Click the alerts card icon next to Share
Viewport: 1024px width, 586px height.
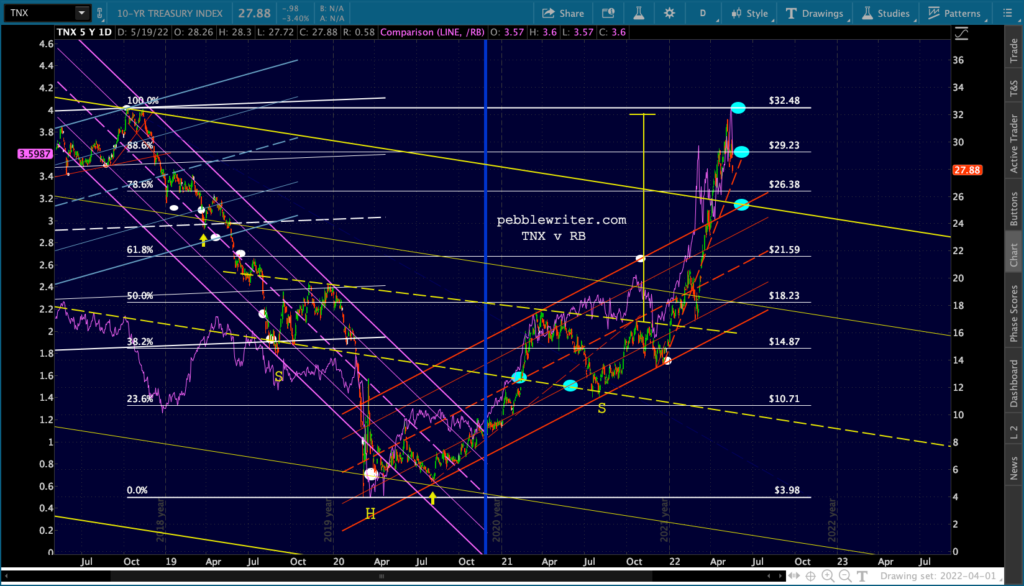click(x=608, y=13)
